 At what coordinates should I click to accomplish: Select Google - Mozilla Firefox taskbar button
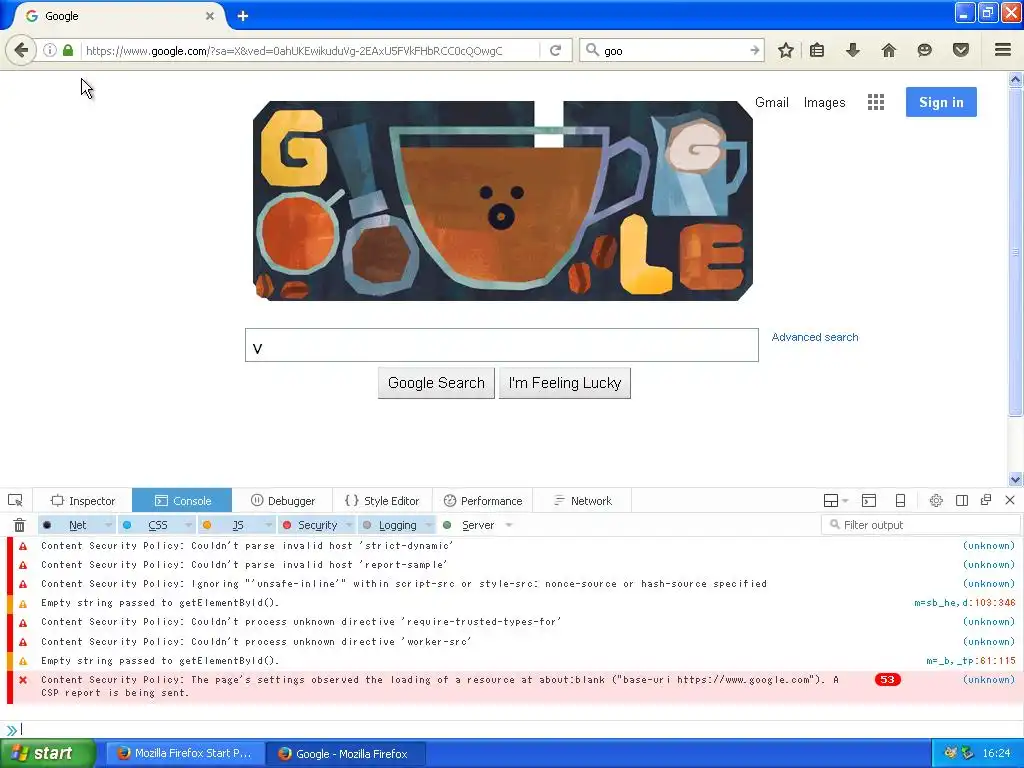pyautogui.click(x=347, y=754)
